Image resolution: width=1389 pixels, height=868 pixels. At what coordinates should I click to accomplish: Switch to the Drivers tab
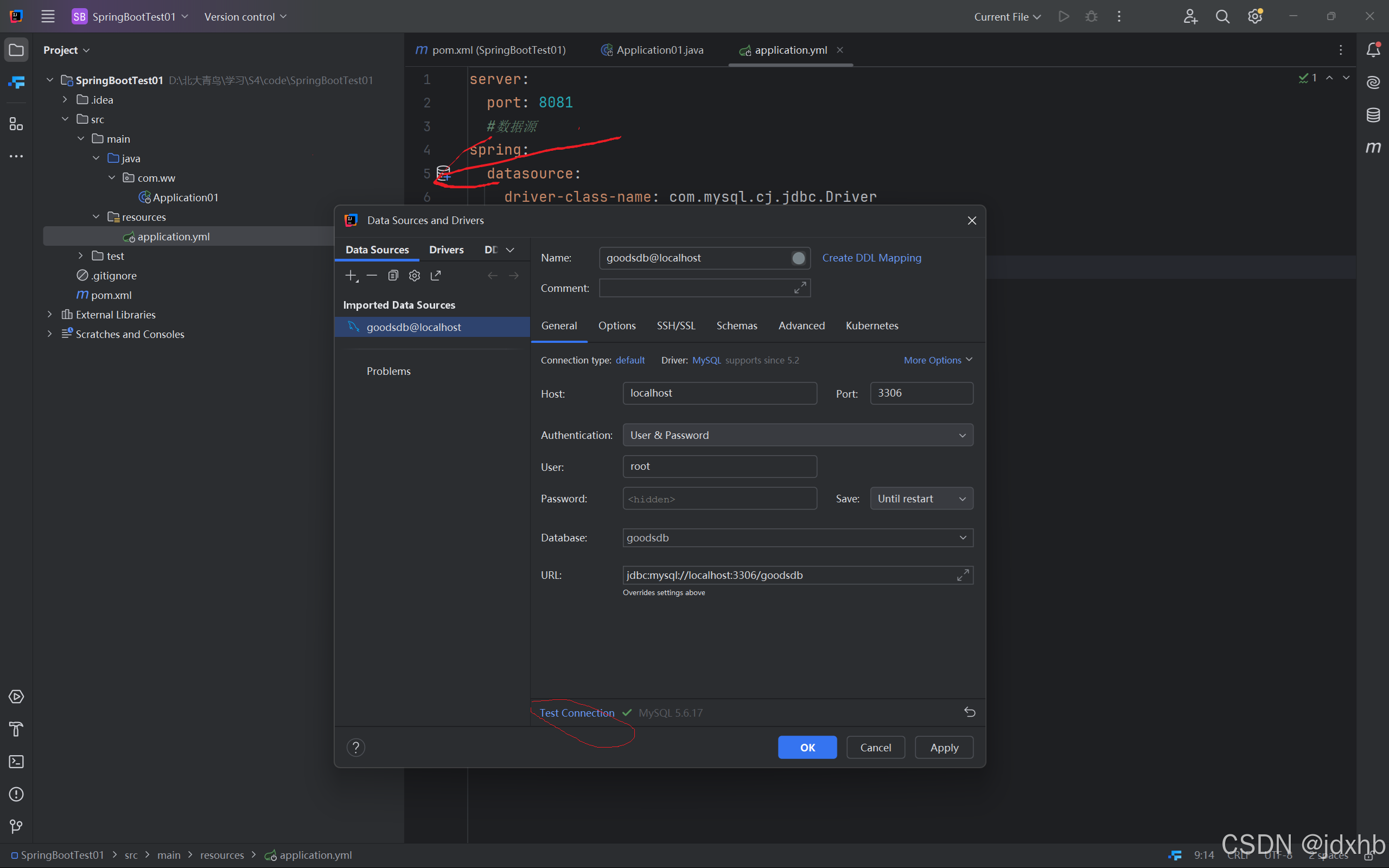pos(446,250)
